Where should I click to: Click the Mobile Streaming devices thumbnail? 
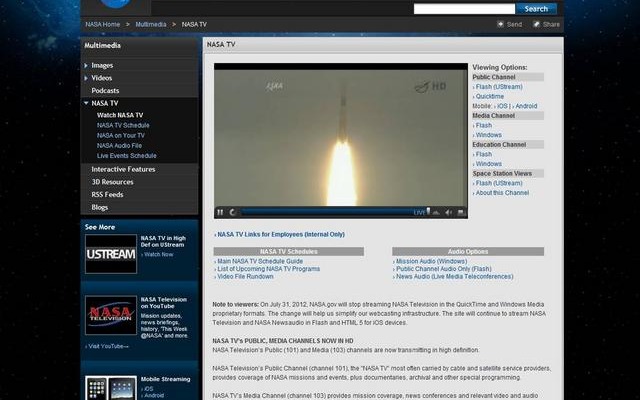point(111,388)
